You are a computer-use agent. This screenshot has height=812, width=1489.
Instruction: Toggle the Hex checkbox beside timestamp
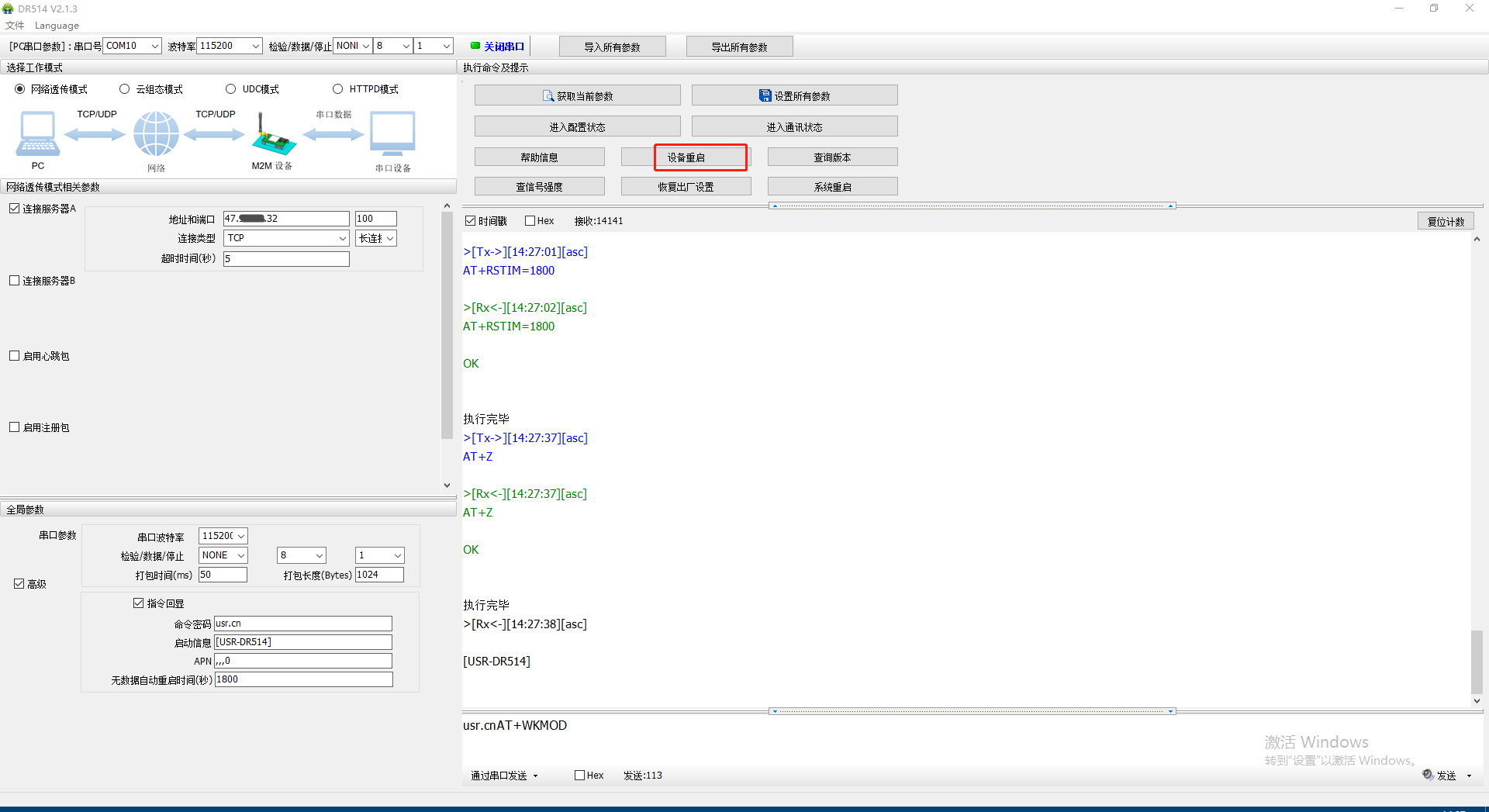[530, 221]
